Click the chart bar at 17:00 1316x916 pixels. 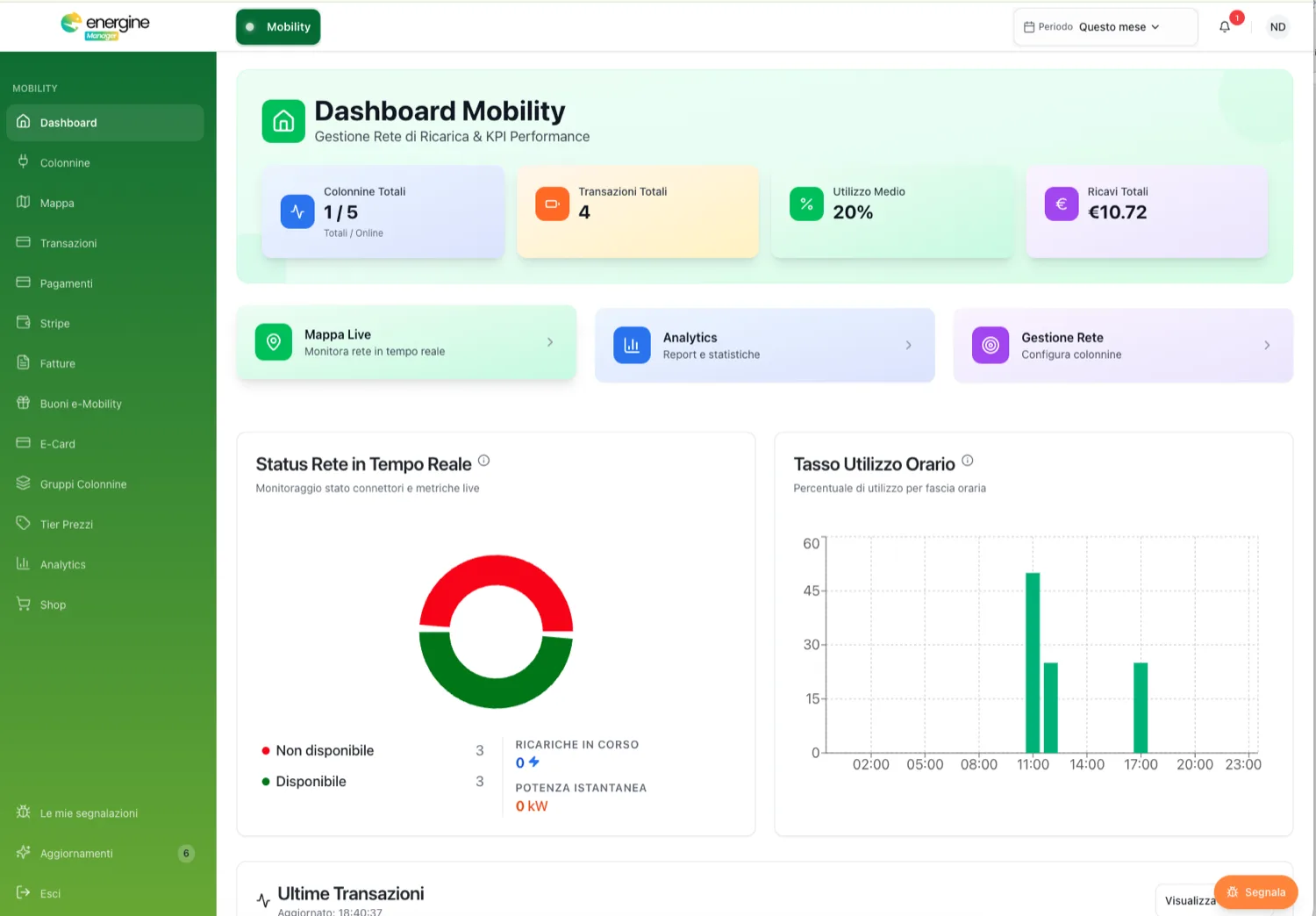tap(1141, 707)
